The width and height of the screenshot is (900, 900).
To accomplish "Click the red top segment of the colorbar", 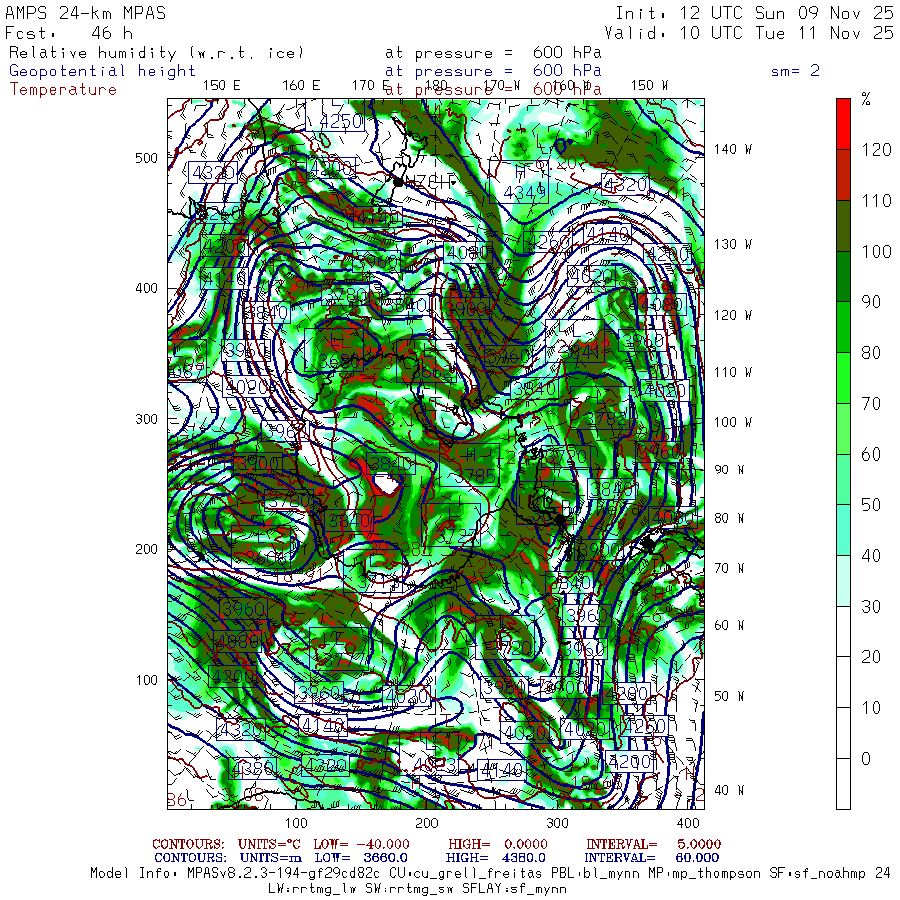I will pos(844,122).
